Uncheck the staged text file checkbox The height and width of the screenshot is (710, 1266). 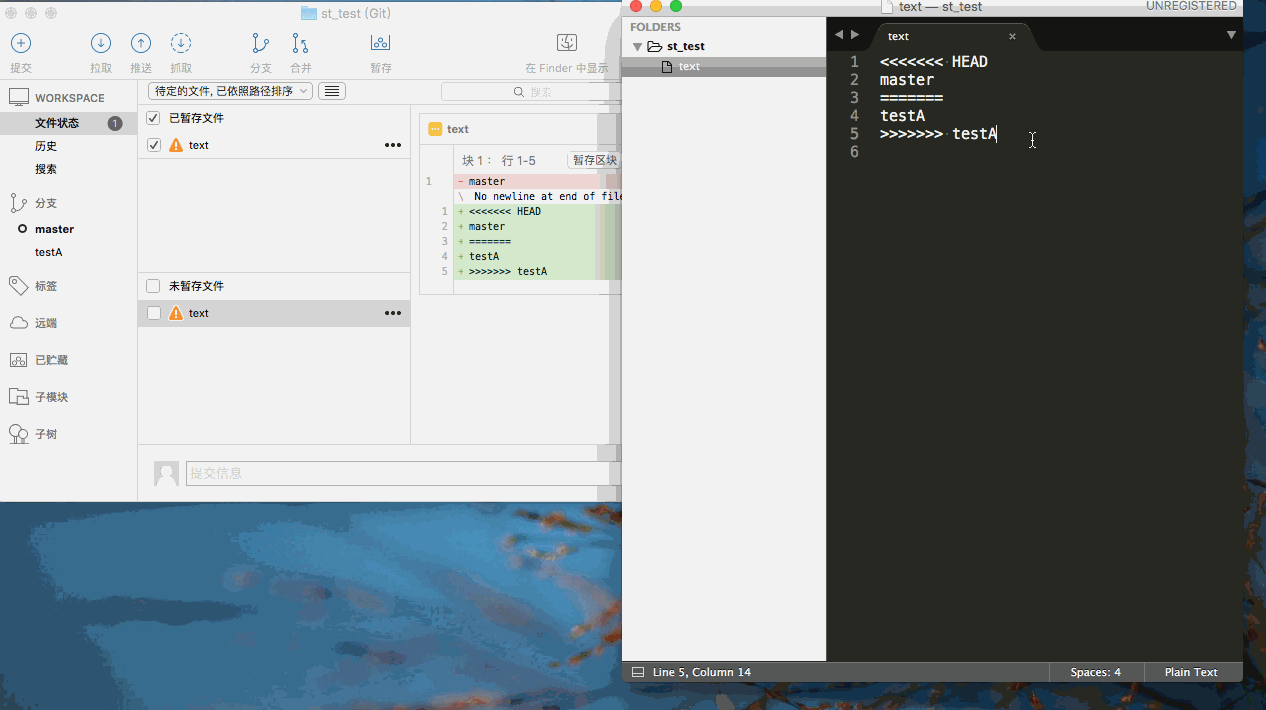pyautogui.click(x=153, y=145)
